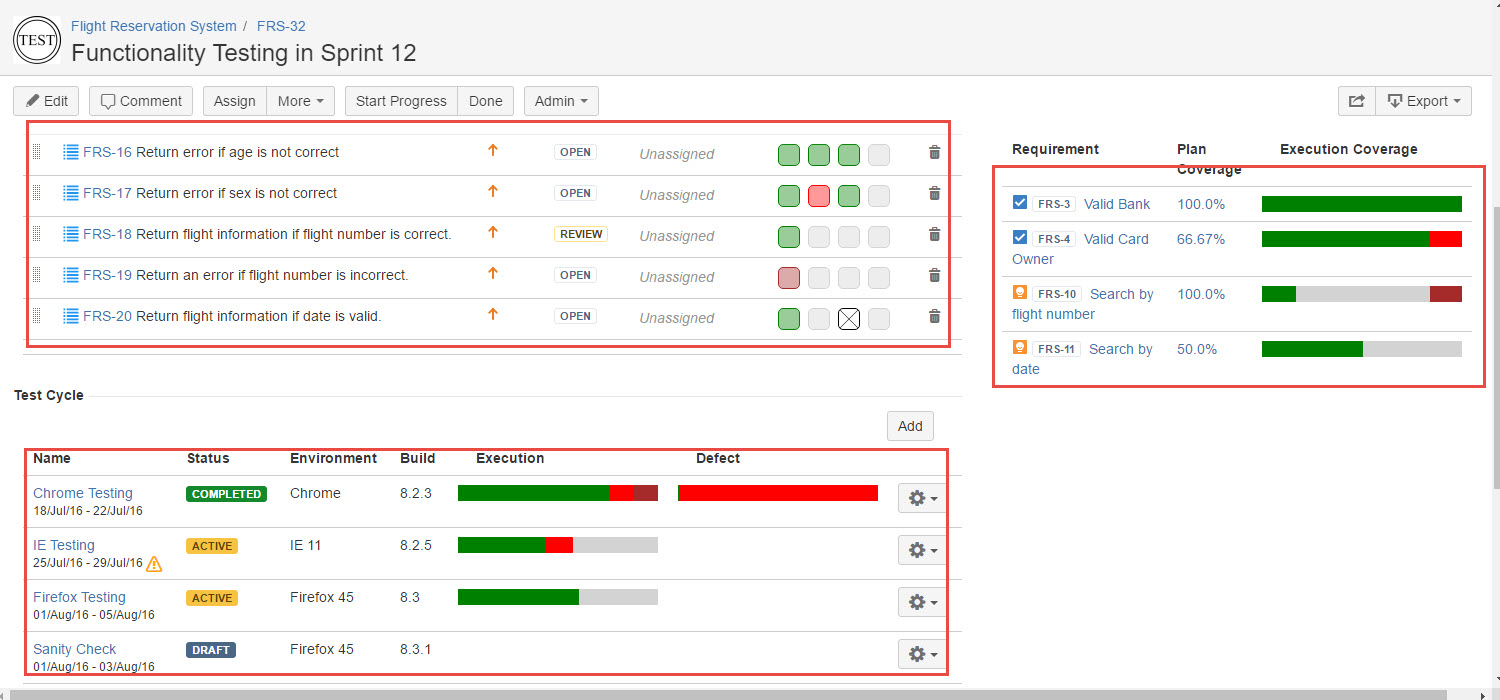Viewport: 1500px width, 700px height.
Task: Click the FRS-17 test case type icon
Action: [71, 194]
